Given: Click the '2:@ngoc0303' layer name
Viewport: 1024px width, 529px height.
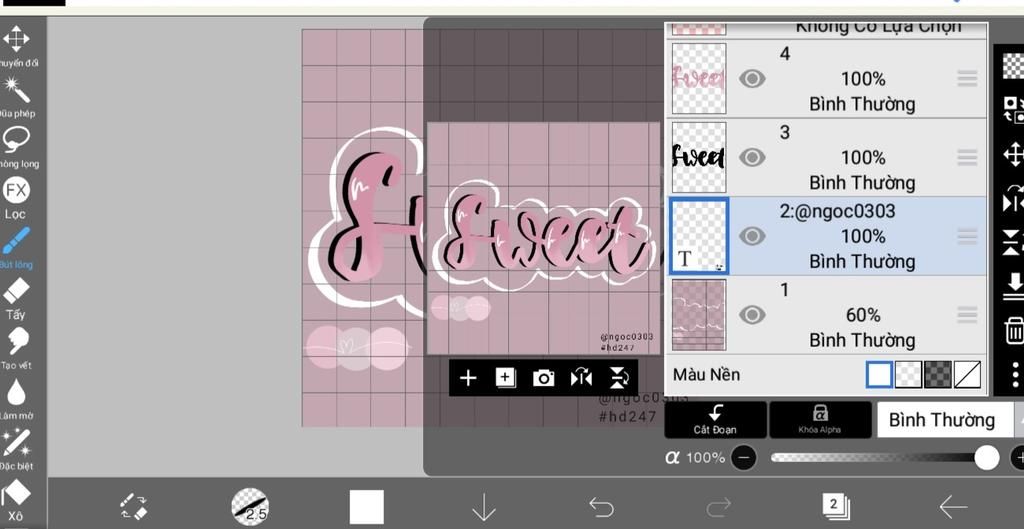Looking at the screenshot, I should coord(837,211).
